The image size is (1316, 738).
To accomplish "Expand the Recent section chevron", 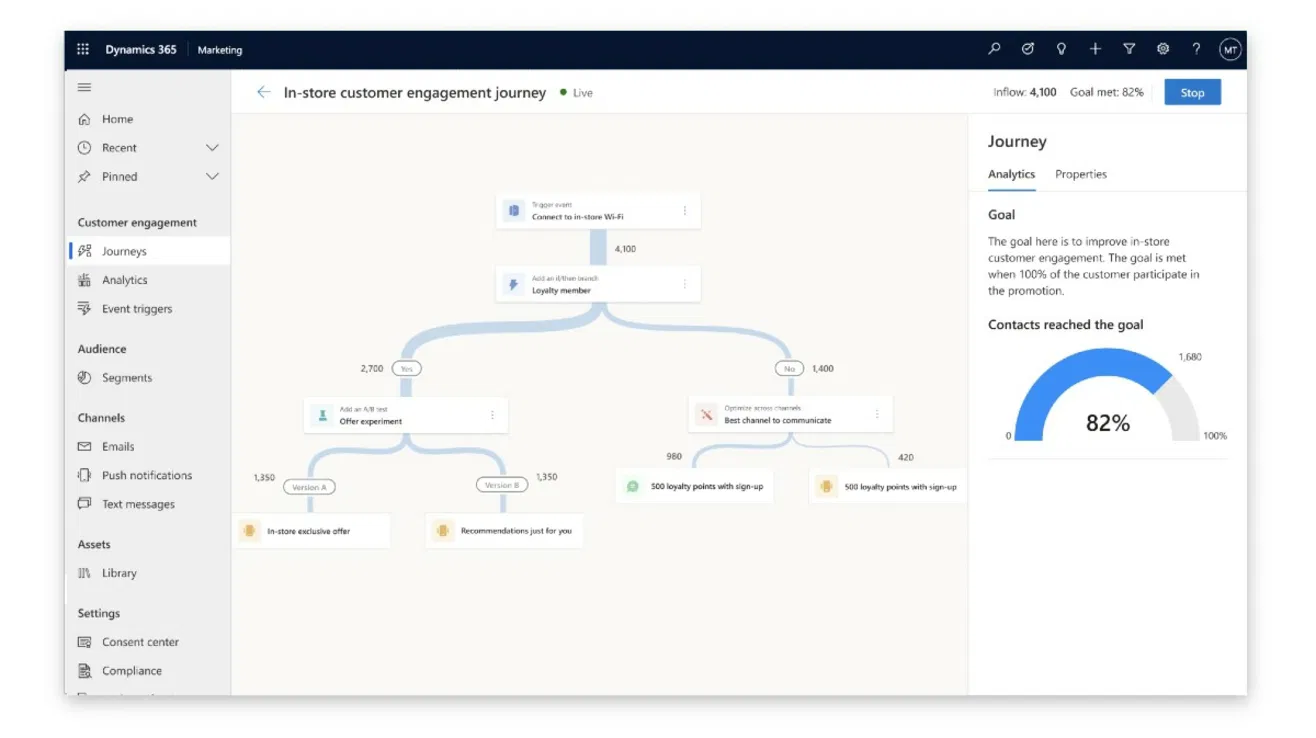I will pos(212,148).
